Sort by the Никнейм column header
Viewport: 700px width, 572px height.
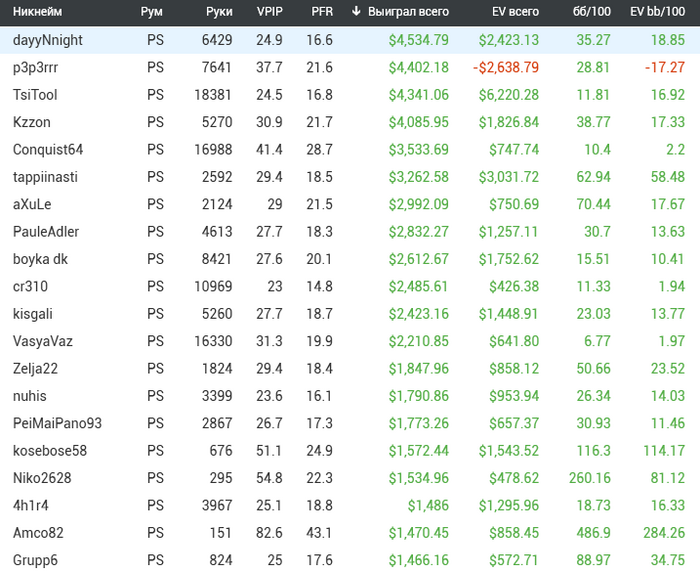(38, 12)
